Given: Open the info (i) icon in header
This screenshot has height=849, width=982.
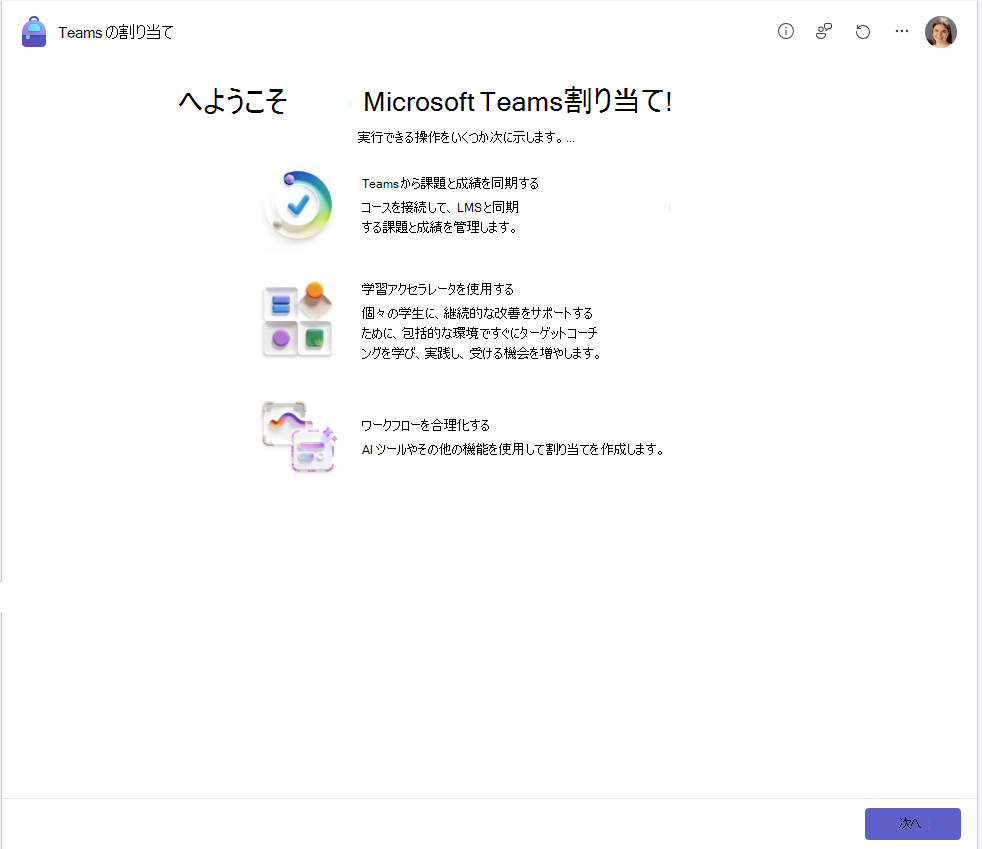Looking at the screenshot, I should point(785,31).
